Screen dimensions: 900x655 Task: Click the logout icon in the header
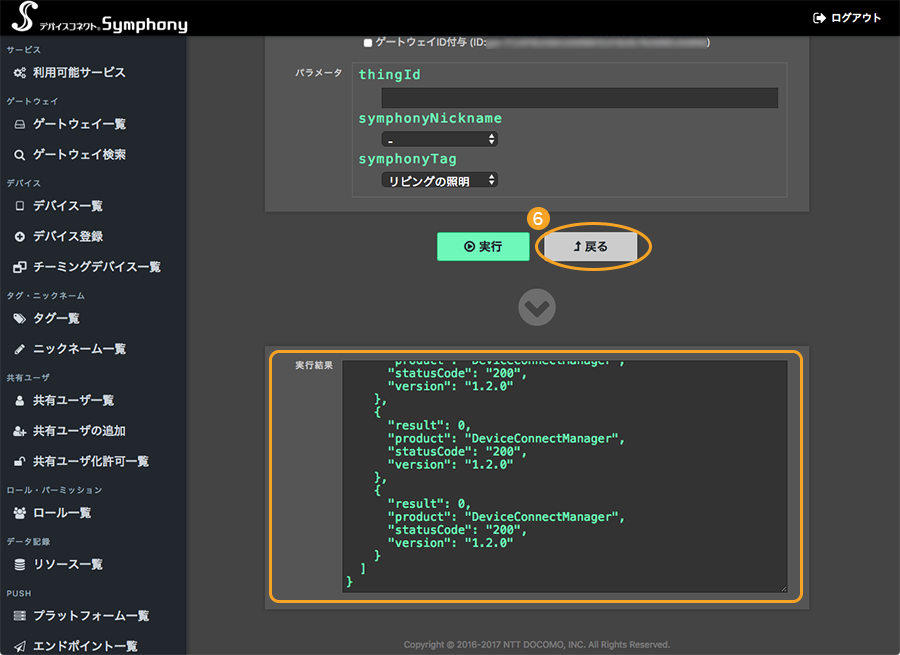pyautogui.click(x=819, y=18)
